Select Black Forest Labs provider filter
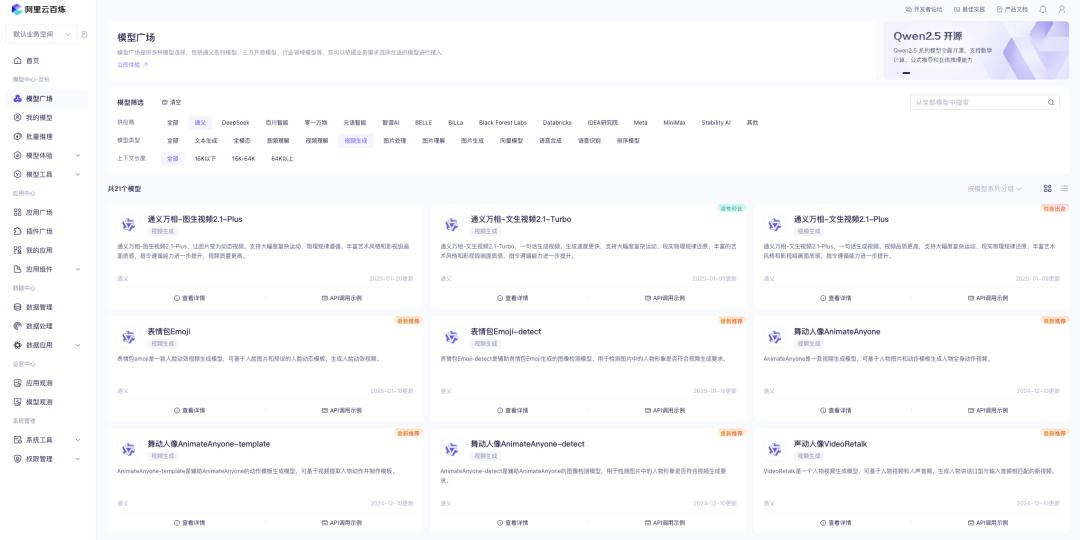The height and width of the screenshot is (540, 1080). point(503,123)
